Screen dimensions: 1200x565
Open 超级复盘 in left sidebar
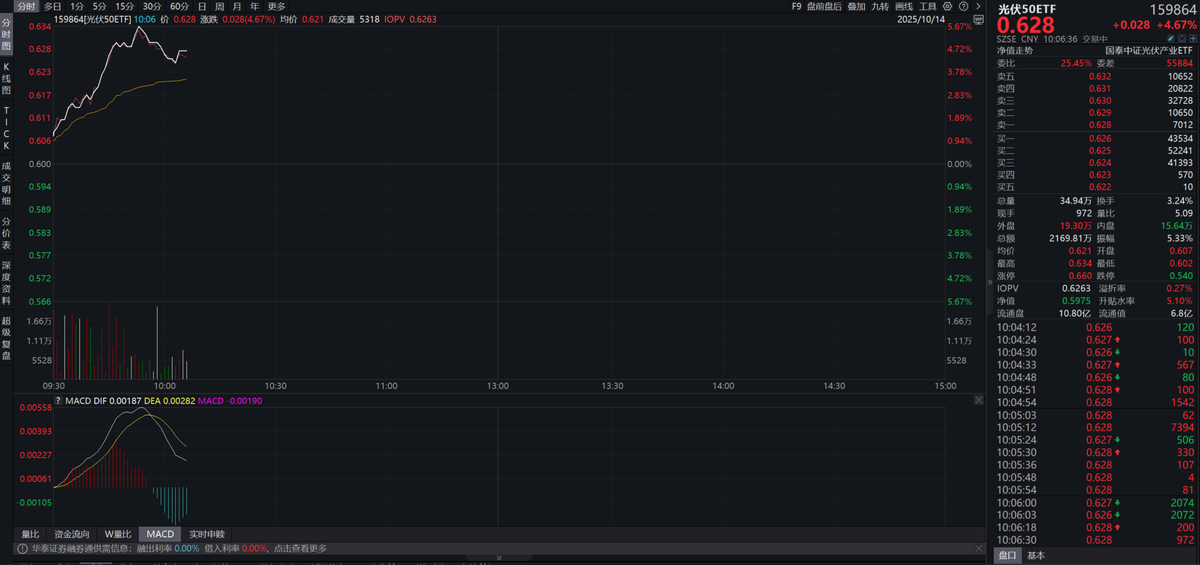point(6,338)
